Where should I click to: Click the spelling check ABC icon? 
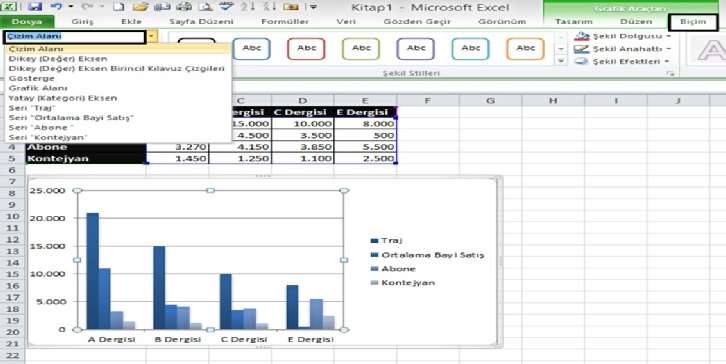click(226, 7)
